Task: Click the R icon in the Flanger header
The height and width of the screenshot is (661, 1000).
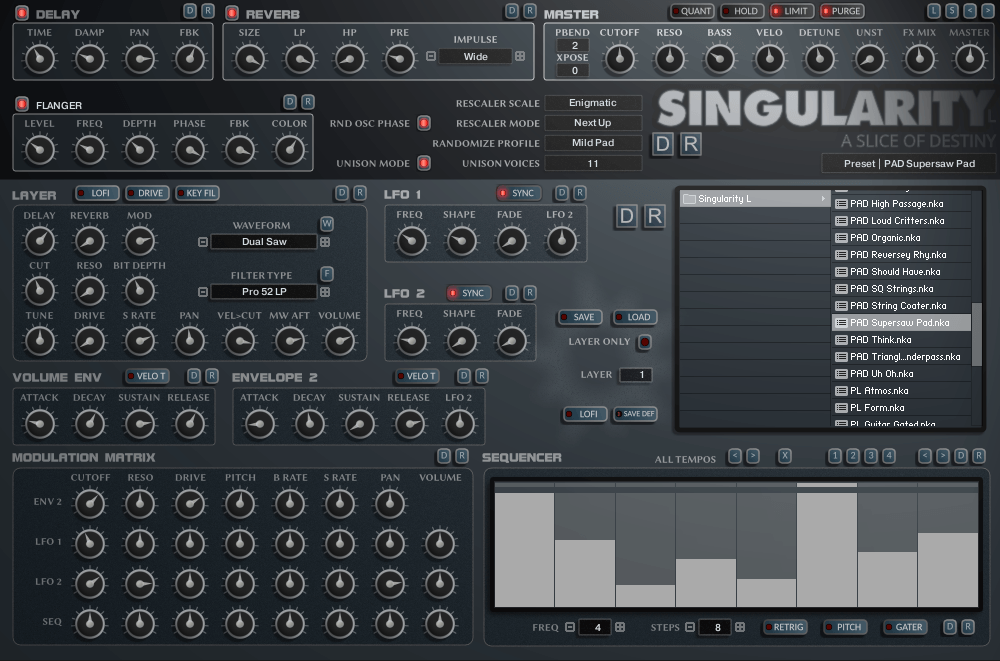Action: [x=308, y=101]
